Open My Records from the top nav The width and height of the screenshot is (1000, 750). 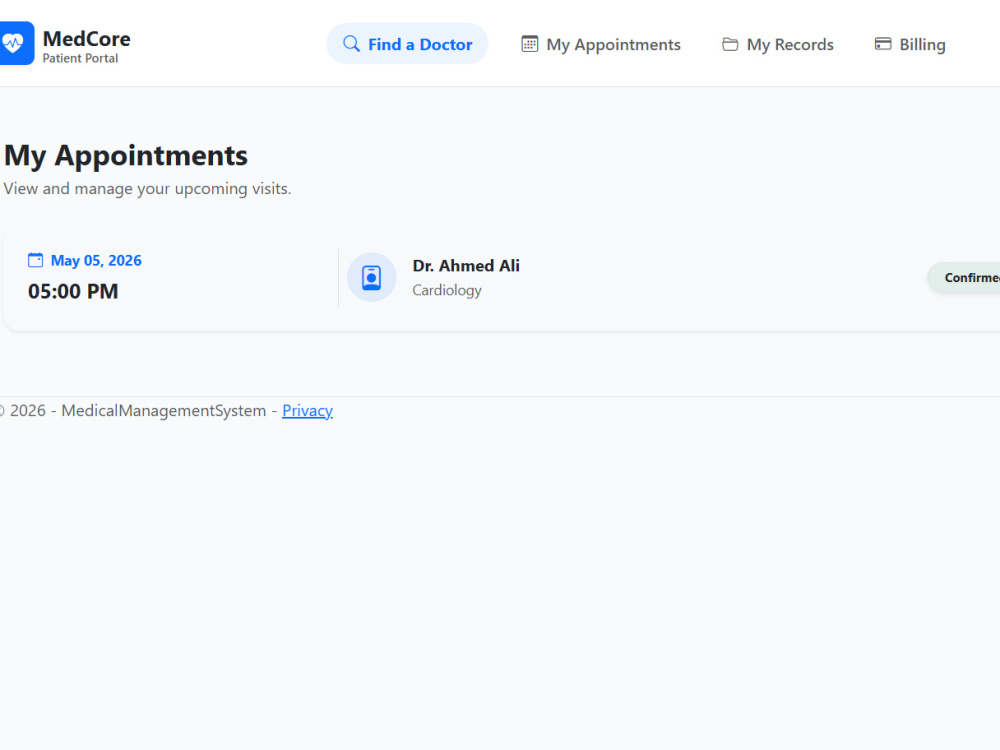(x=777, y=44)
